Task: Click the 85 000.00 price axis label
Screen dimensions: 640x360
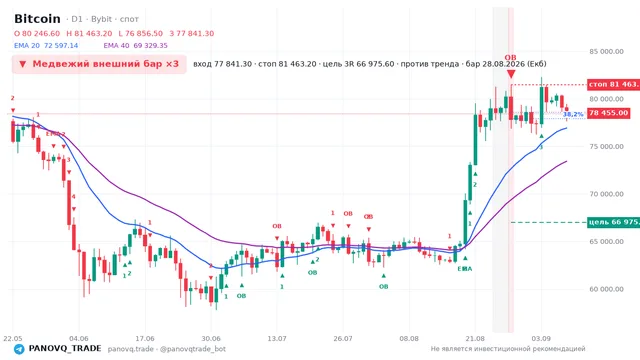Action: [x=606, y=51]
